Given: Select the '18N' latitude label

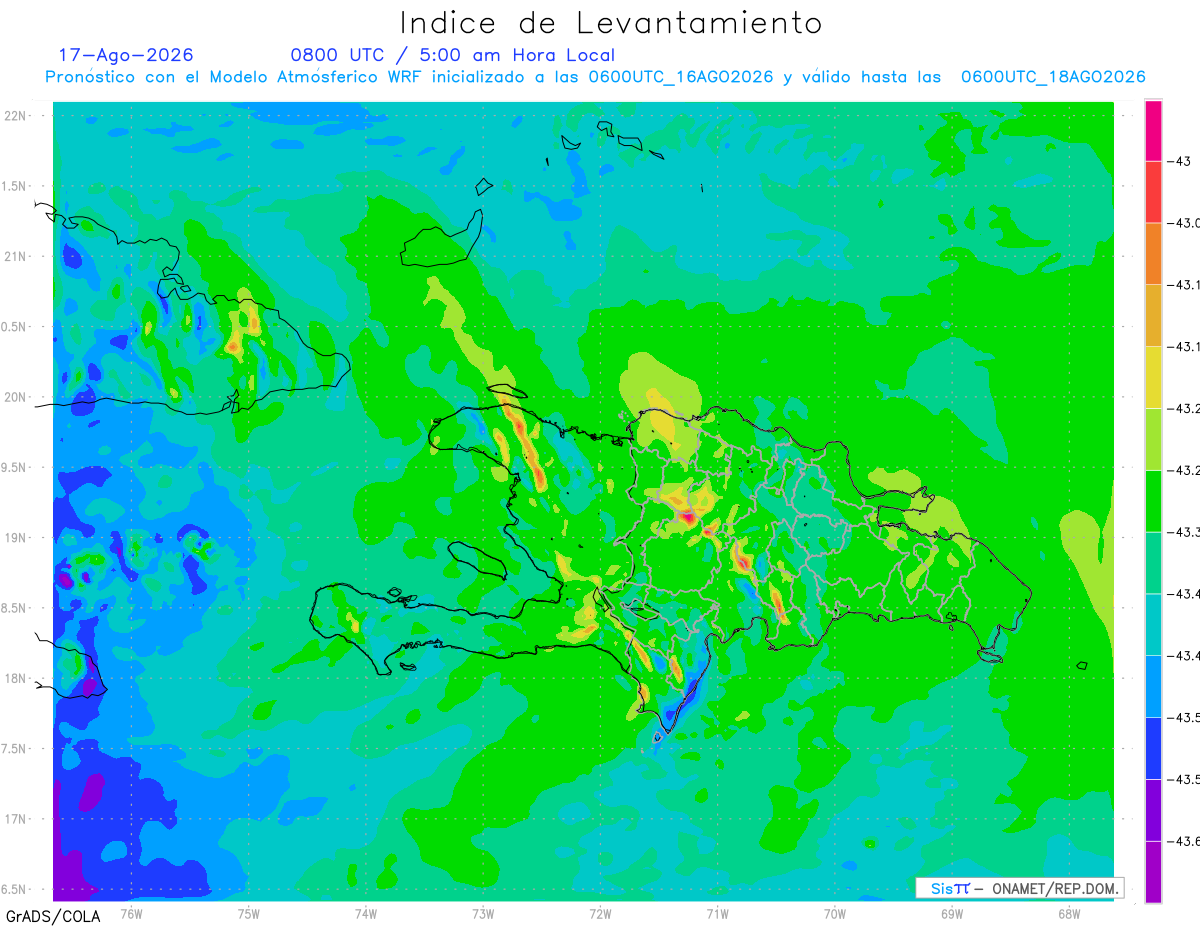Looking at the screenshot, I should pyautogui.click(x=16, y=678).
